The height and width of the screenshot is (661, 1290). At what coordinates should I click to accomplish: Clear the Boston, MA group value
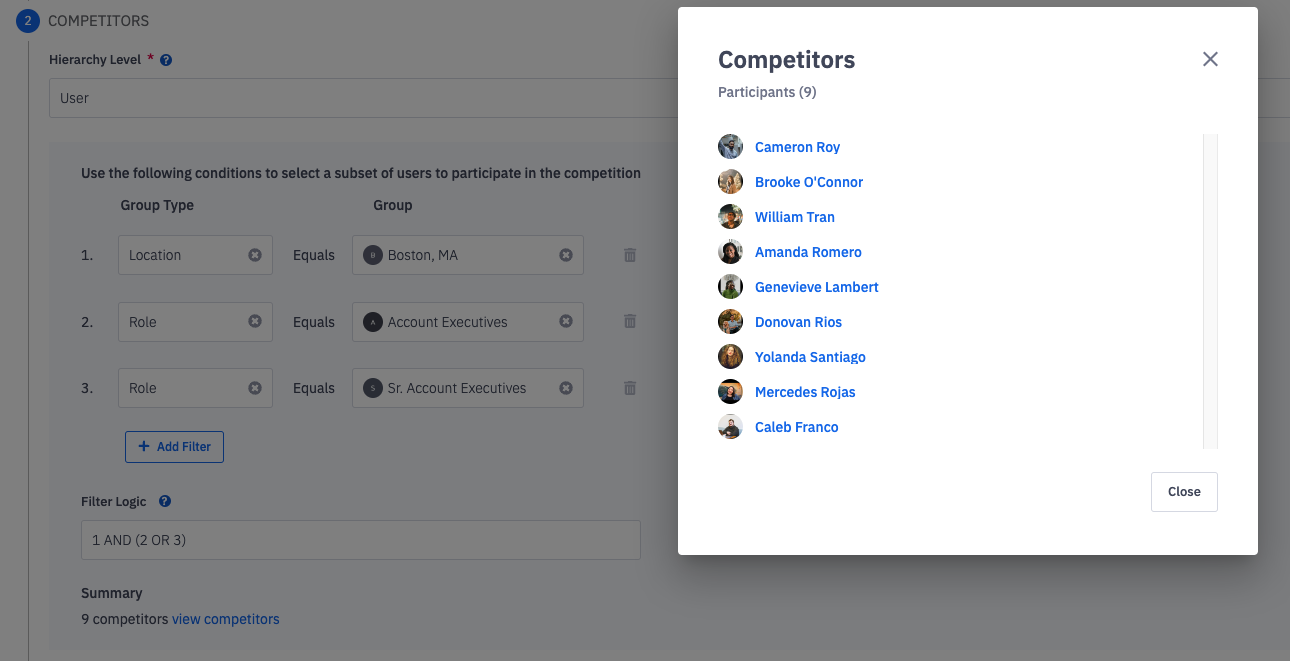tap(566, 255)
